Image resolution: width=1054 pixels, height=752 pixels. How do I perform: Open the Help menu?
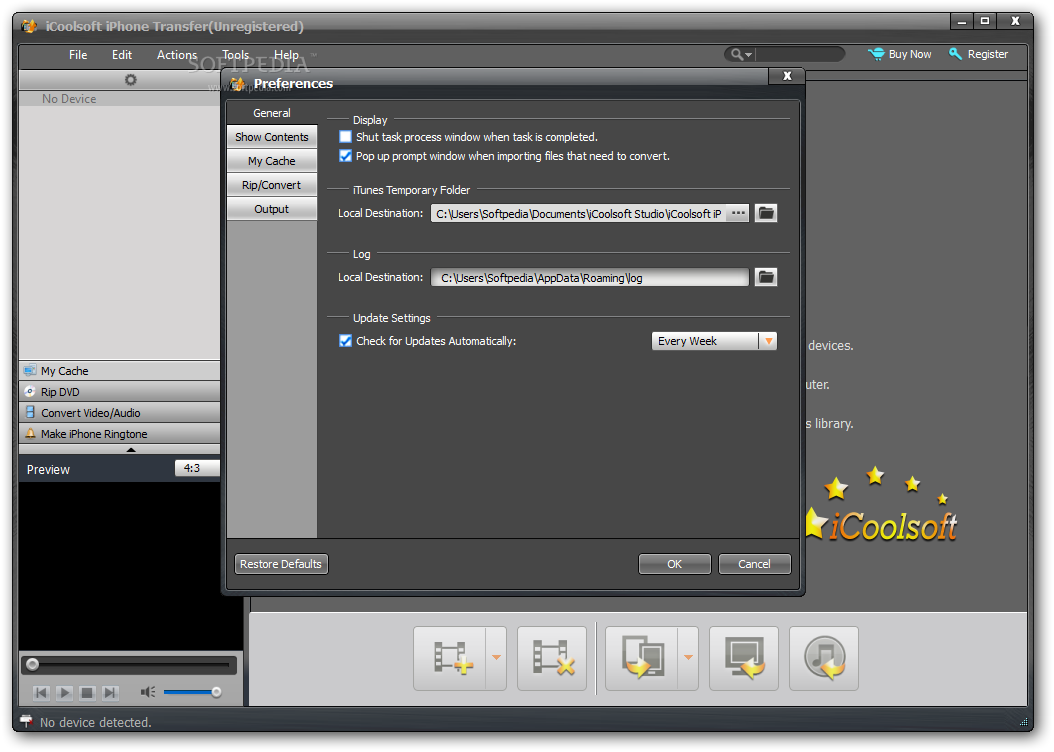click(x=286, y=54)
